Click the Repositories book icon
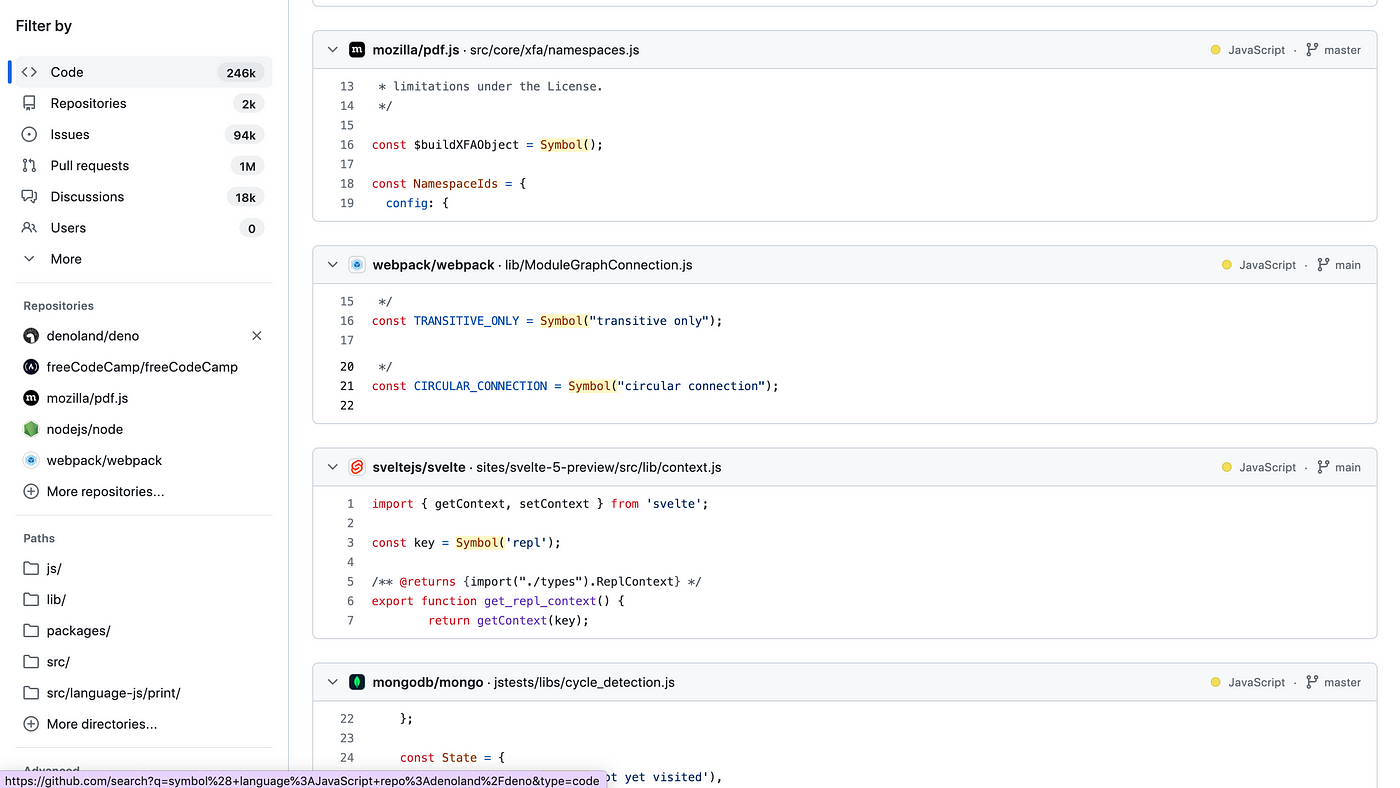Image resolution: width=1400 pixels, height=788 pixels. coord(30,103)
